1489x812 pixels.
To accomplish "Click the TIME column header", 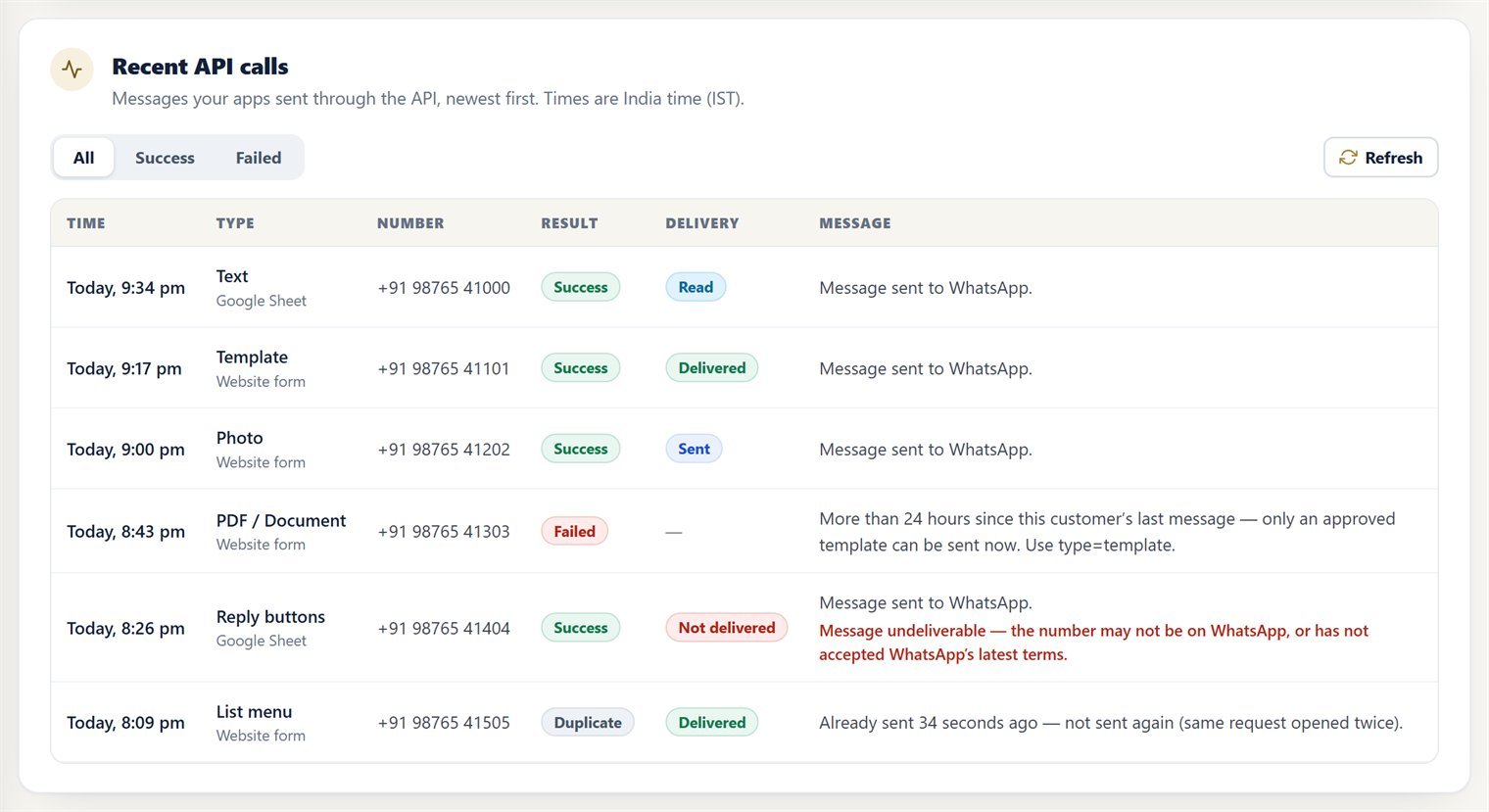I will [x=86, y=223].
